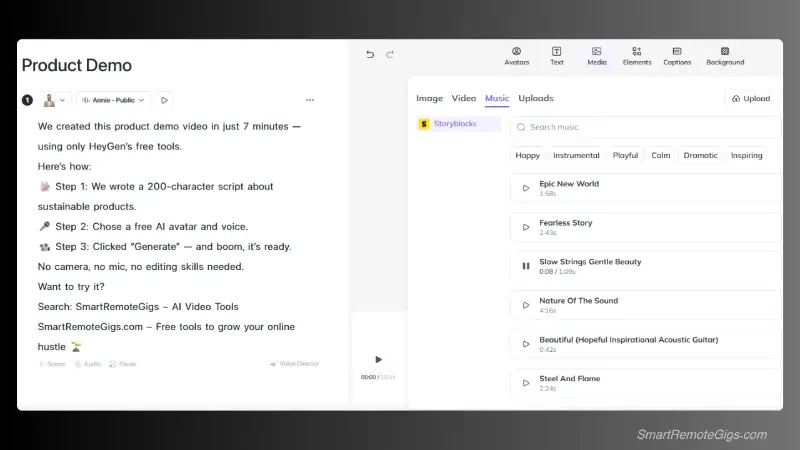Image resolution: width=800 pixels, height=450 pixels.
Task: Click the scene number 1 badge
Action: tap(28, 100)
